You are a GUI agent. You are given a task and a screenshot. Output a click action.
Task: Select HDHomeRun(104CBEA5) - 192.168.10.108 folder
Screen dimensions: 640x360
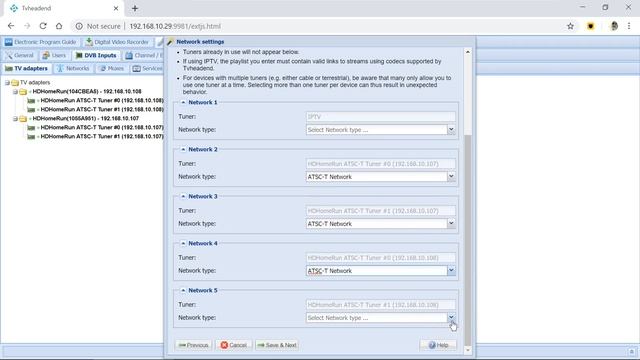pos(87,91)
